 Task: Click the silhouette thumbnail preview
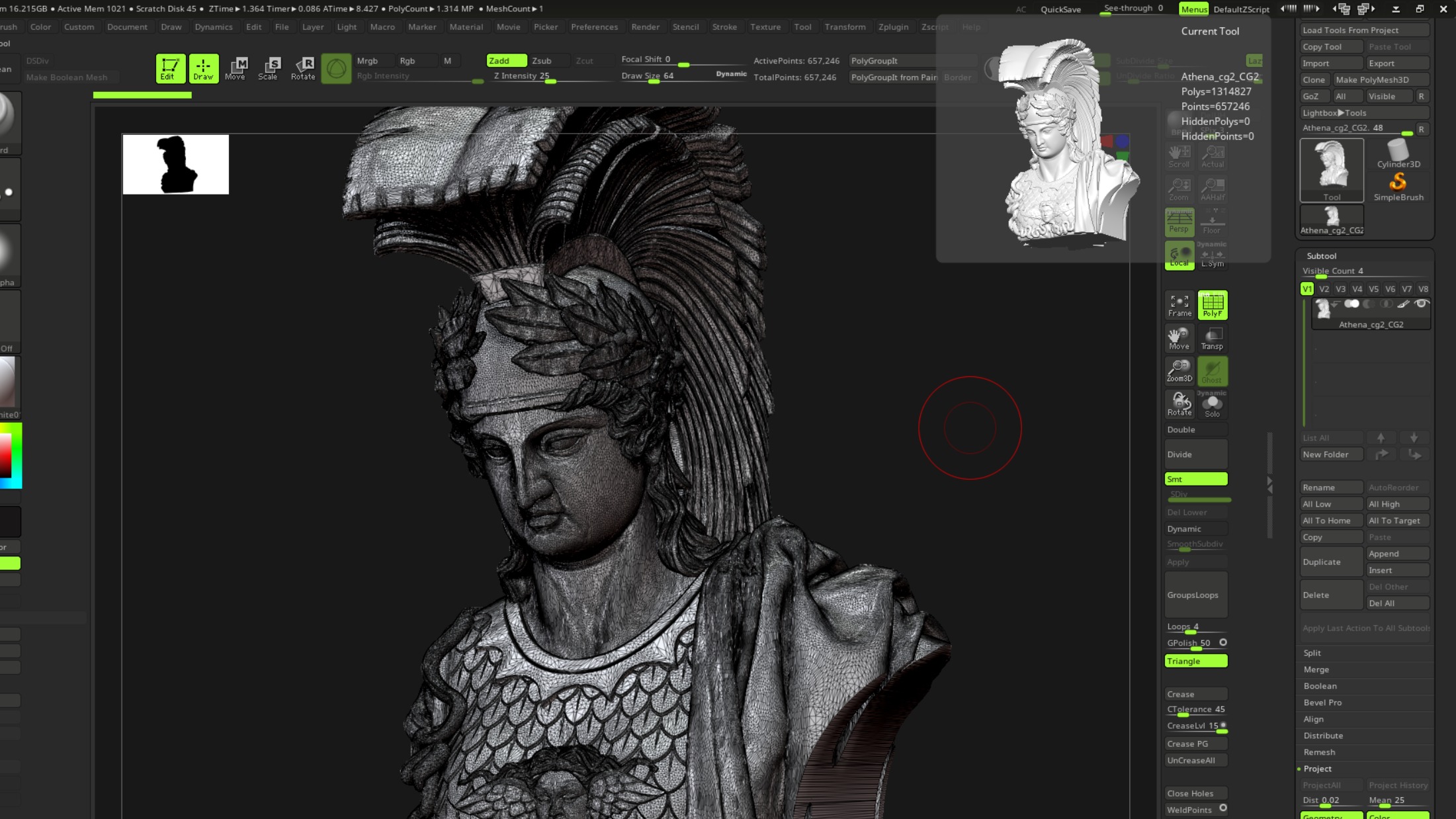[x=175, y=165]
